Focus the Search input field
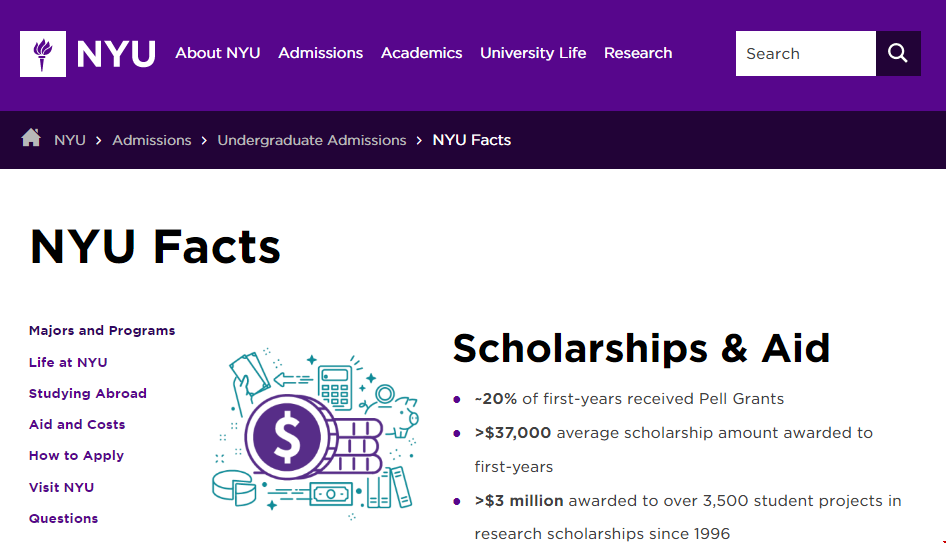Viewport: 946px width, 543px height. click(x=805, y=54)
